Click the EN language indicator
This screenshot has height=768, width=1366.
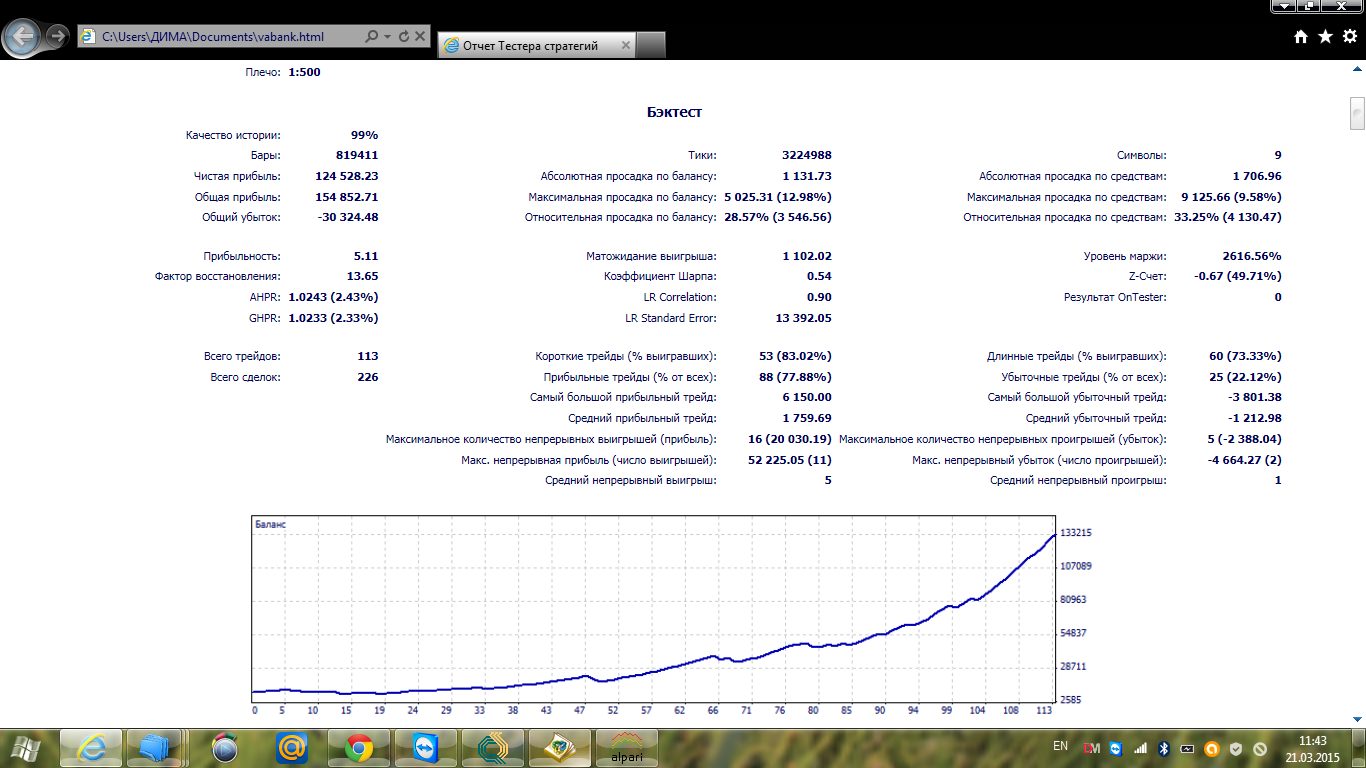(x=1061, y=746)
